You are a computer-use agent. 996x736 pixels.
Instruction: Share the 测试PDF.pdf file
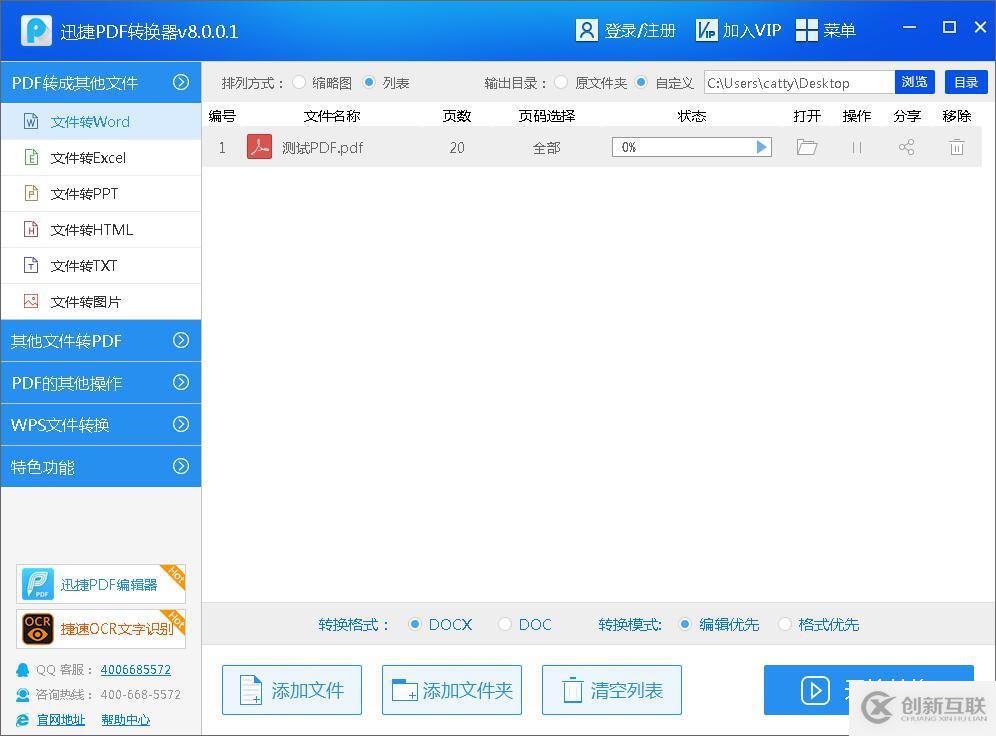[x=906, y=147]
